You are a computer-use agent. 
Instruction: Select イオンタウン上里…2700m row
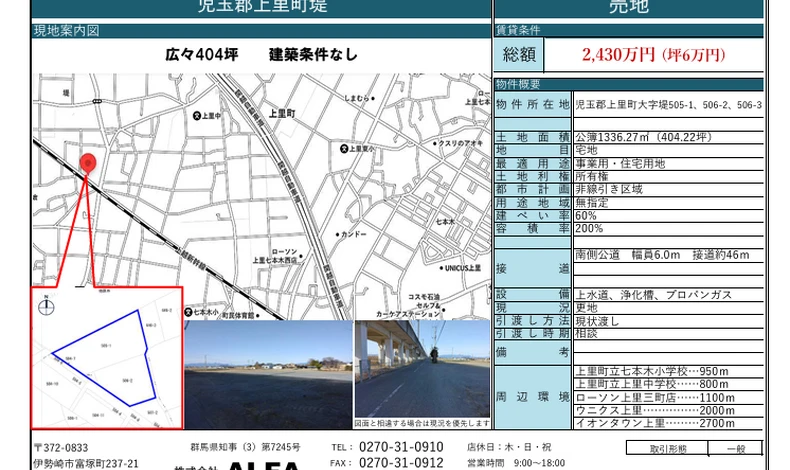655,423
